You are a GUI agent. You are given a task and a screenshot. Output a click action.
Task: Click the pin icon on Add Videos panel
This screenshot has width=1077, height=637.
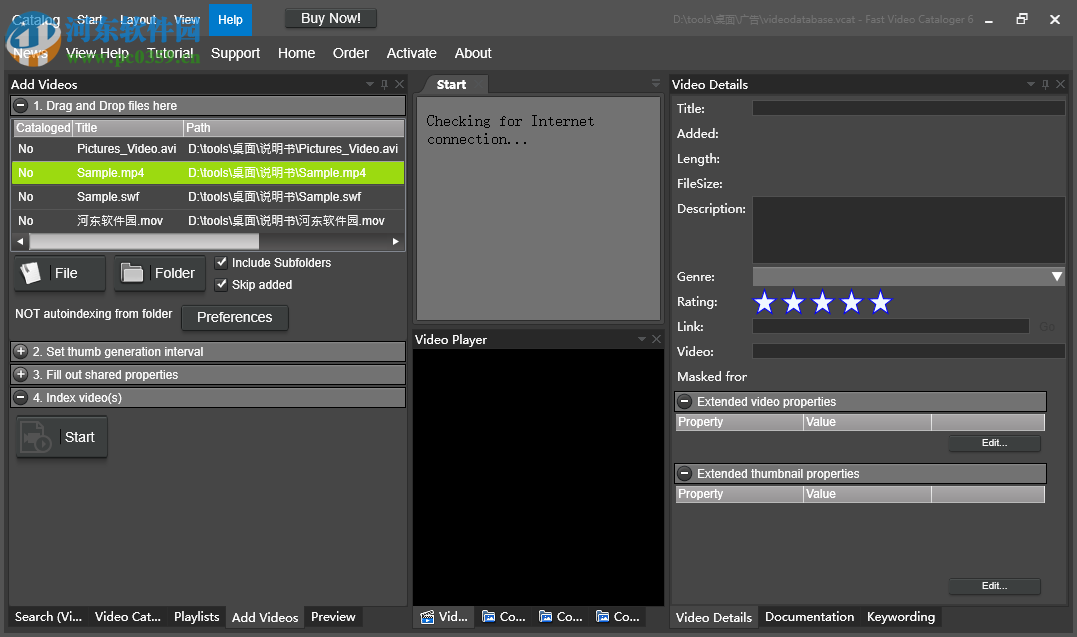pos(383,84)
